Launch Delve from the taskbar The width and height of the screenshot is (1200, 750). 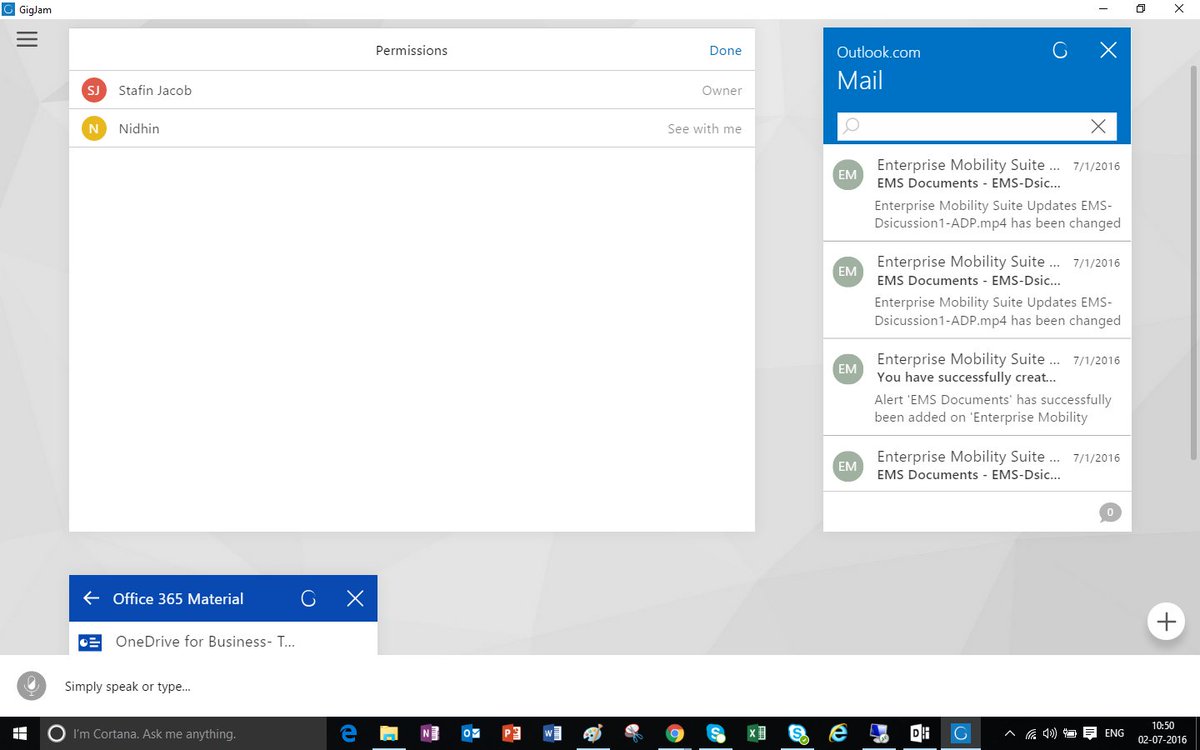click(x=920, y=733)
